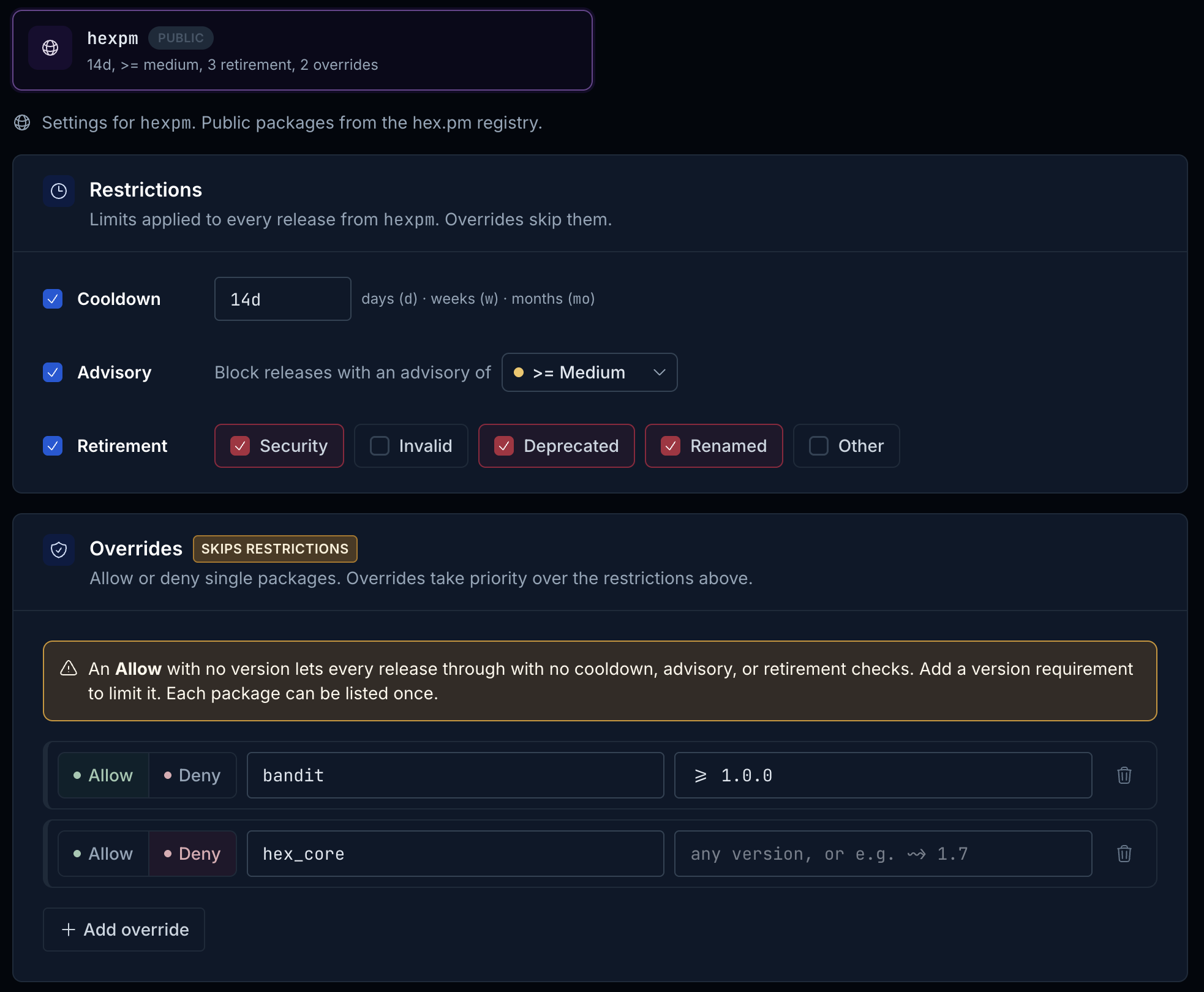This screenshot has width=1204, height=992.
Task: Click the SKIPS RESTRICTIONS badge
Action: [x=275, y=549]
